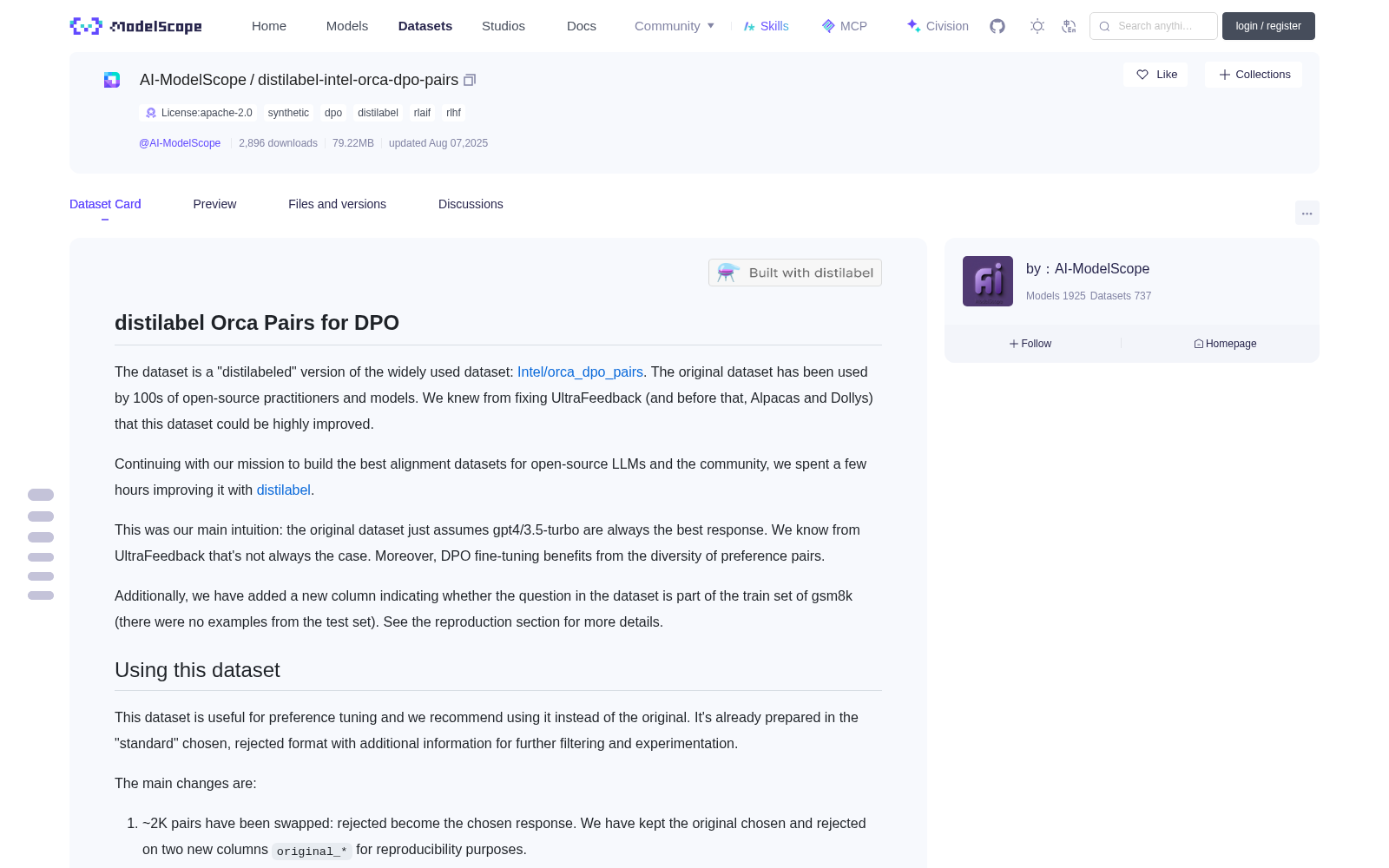1389x868 pixels.
Task: Click the dpo tag
Action: (x=333, y=113)
